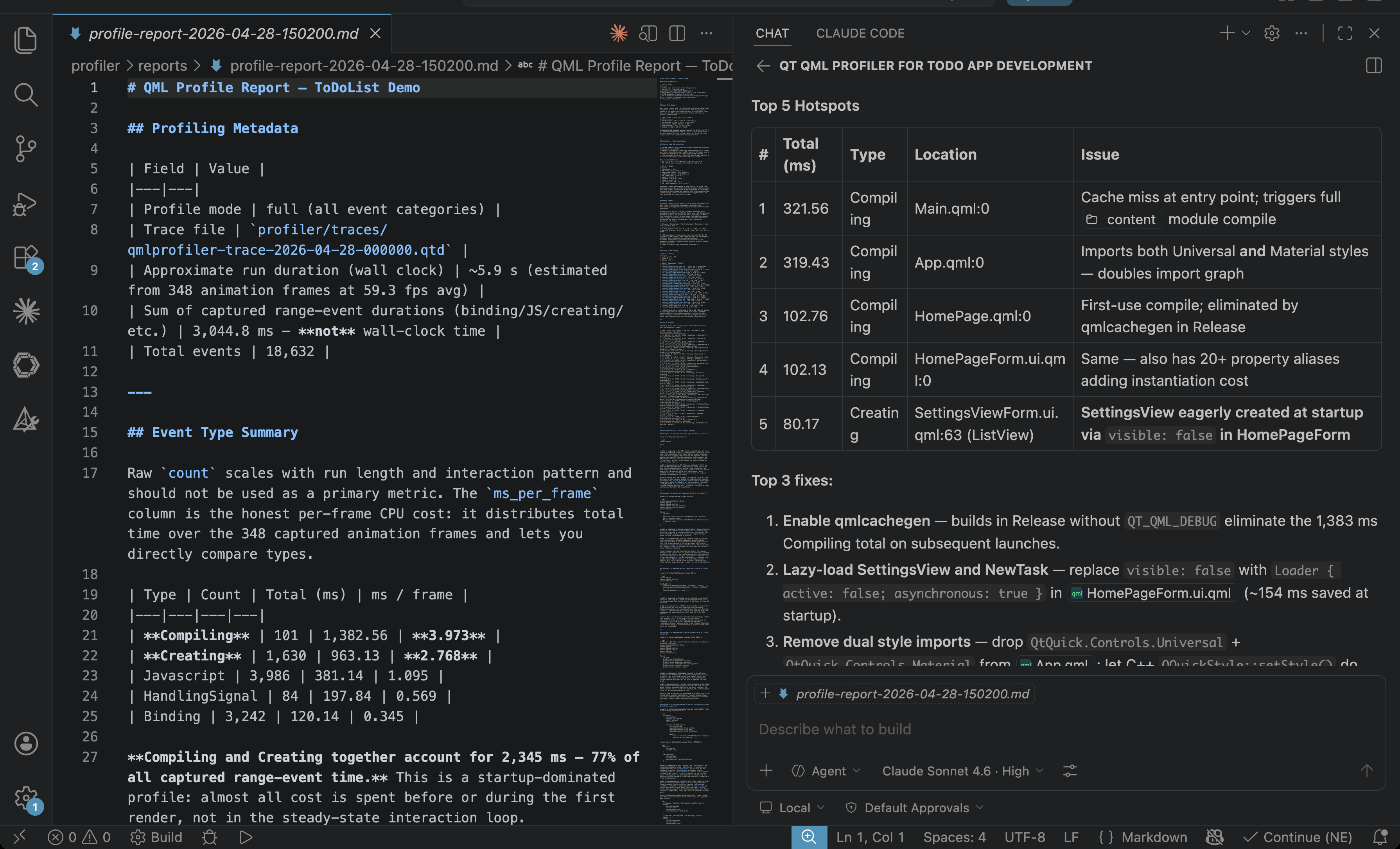Screen dimensions: 1400x849
Task: Change the LF end of line sequence
Action: click(x=1070, y=837)
